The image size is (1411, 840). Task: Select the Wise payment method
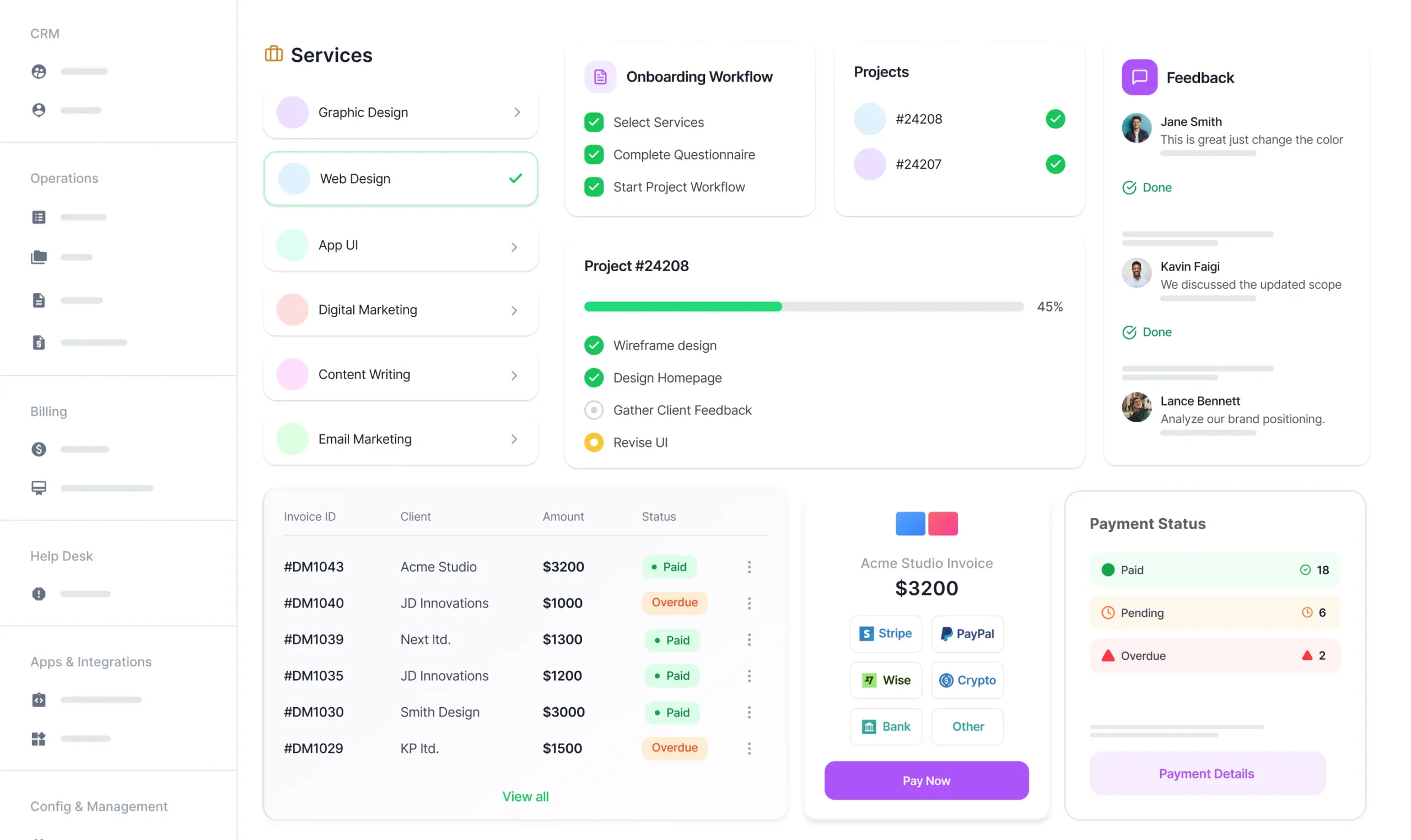click(886, 680)
